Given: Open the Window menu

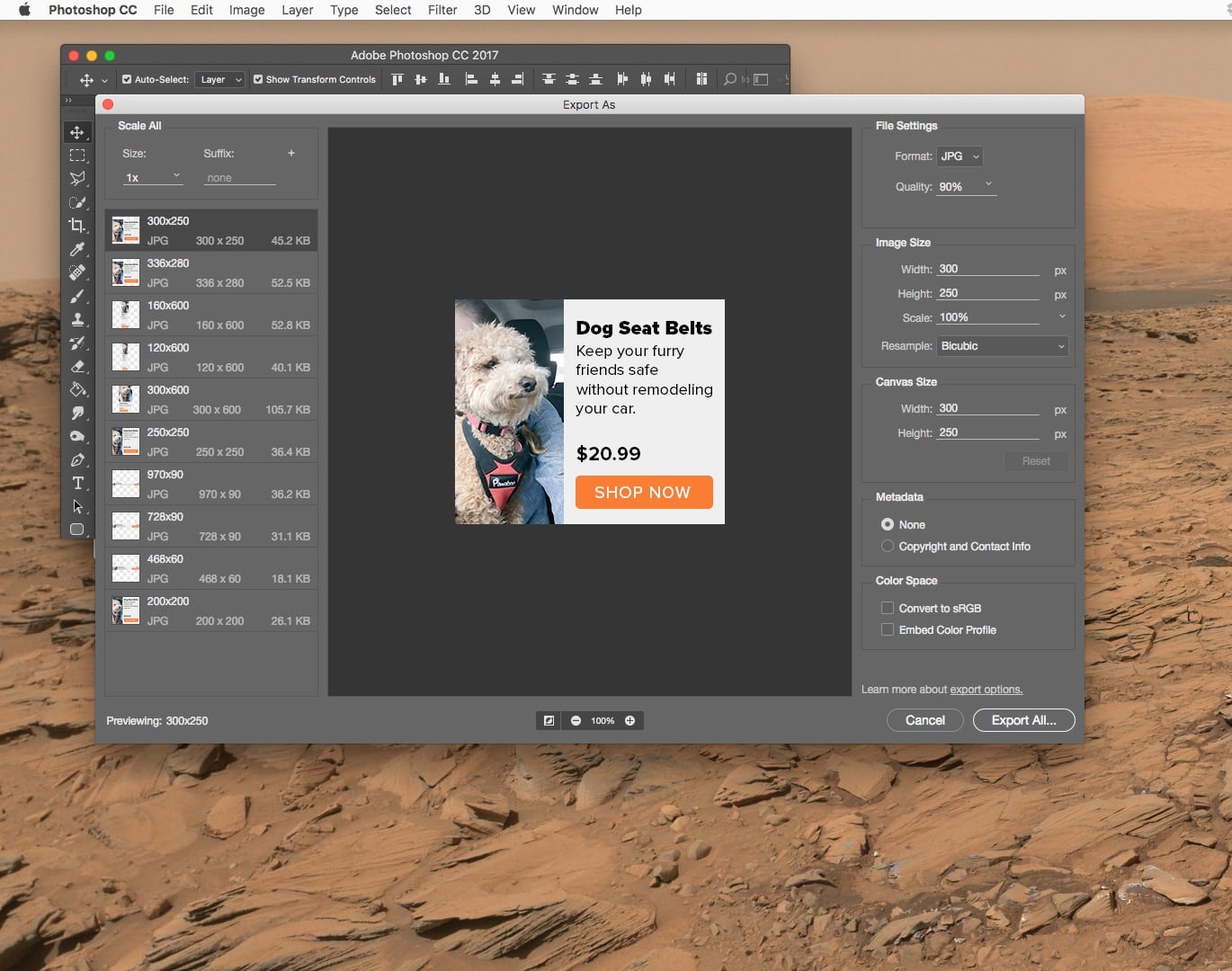Looking at the screenshot, I should [575, 10].
